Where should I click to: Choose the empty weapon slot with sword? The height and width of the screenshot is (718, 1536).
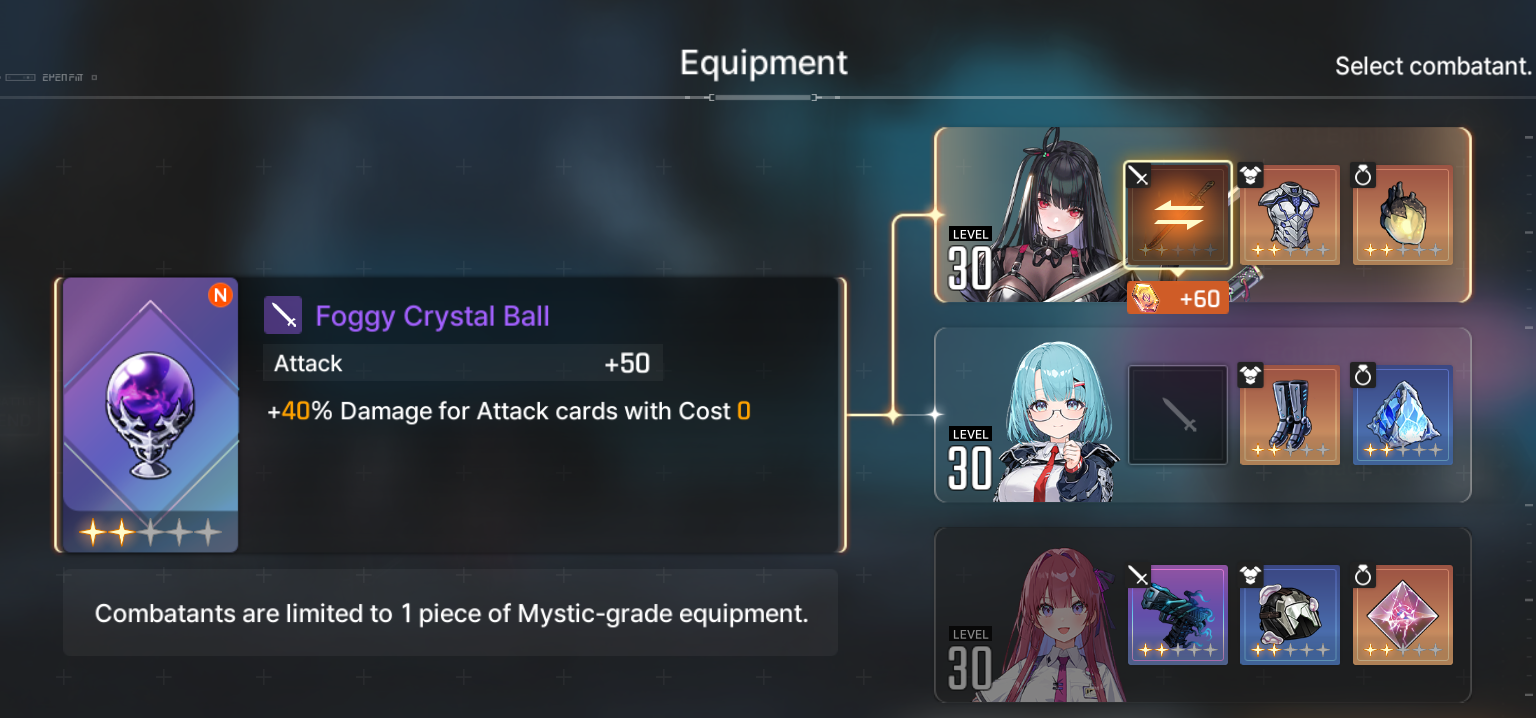pyautogui.click(x=1178, y=414)
